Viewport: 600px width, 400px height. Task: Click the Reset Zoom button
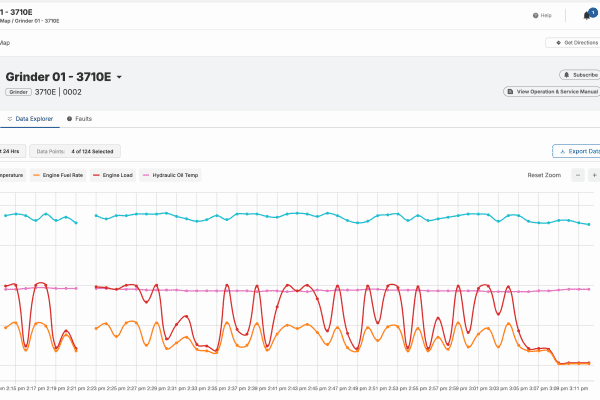click(544, 175)
